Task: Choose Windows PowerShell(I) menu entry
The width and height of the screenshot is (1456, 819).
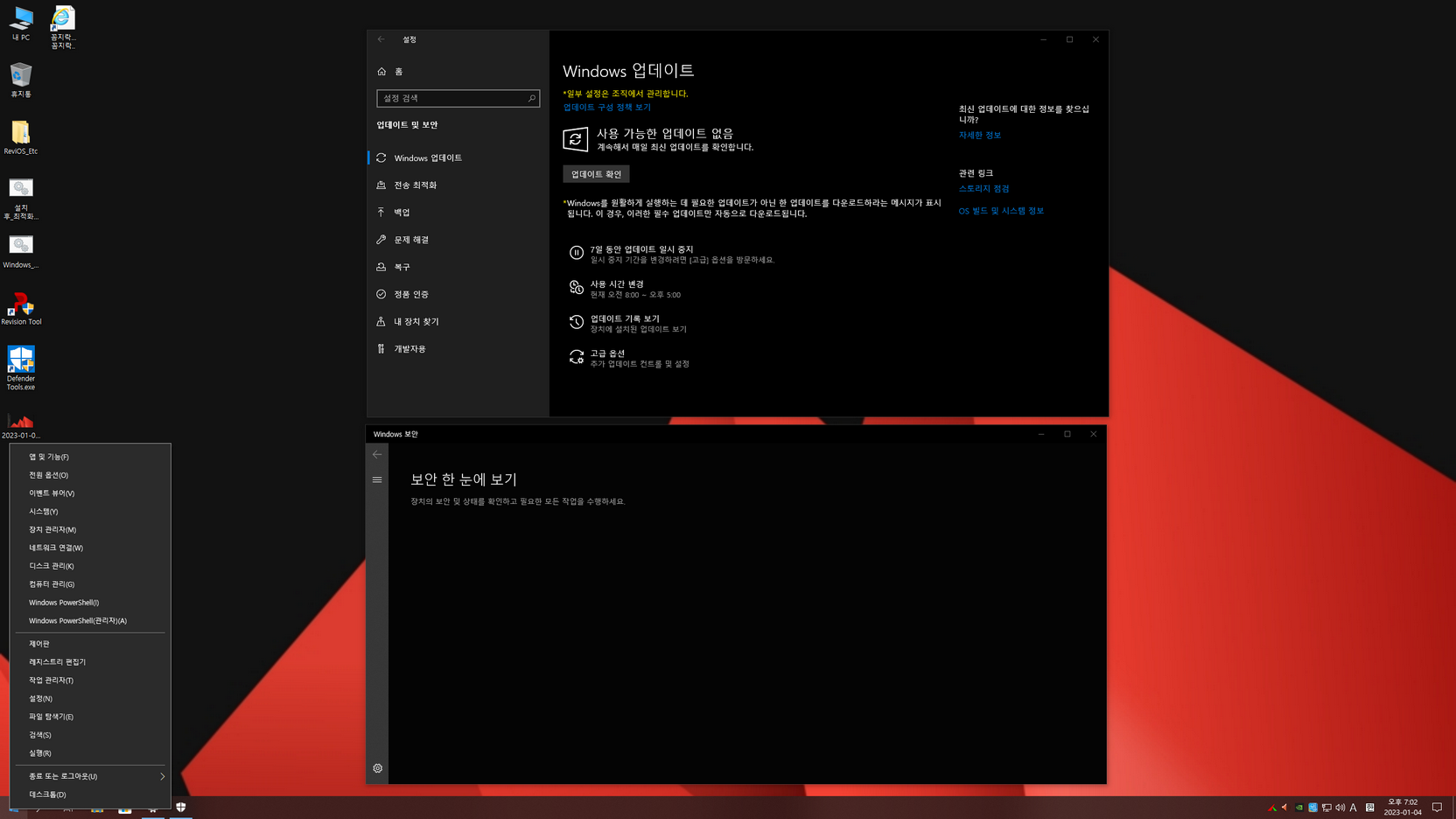Action: (x=90, y=603)
